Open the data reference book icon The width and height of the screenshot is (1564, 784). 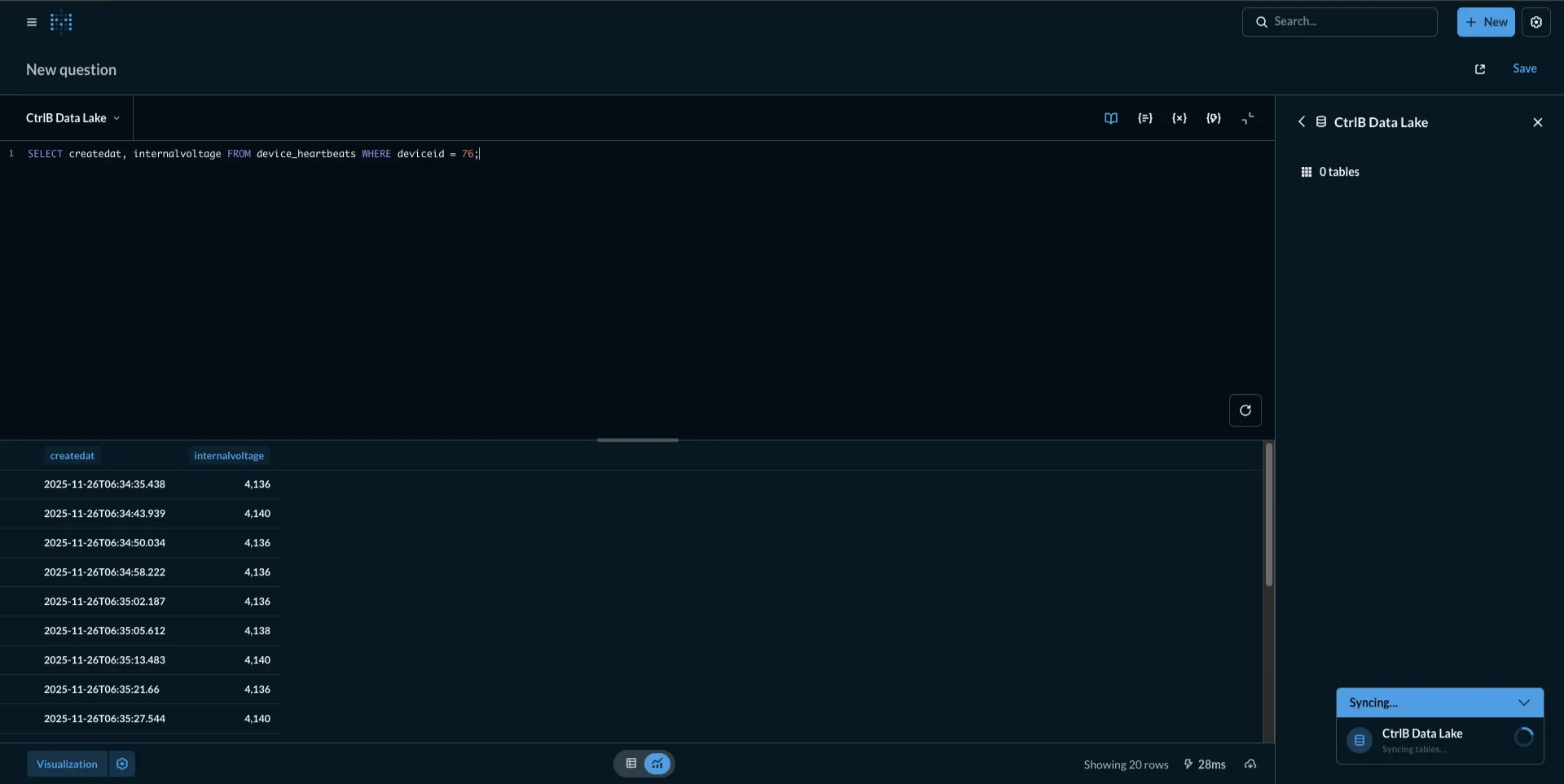(x=1110, y=118)
